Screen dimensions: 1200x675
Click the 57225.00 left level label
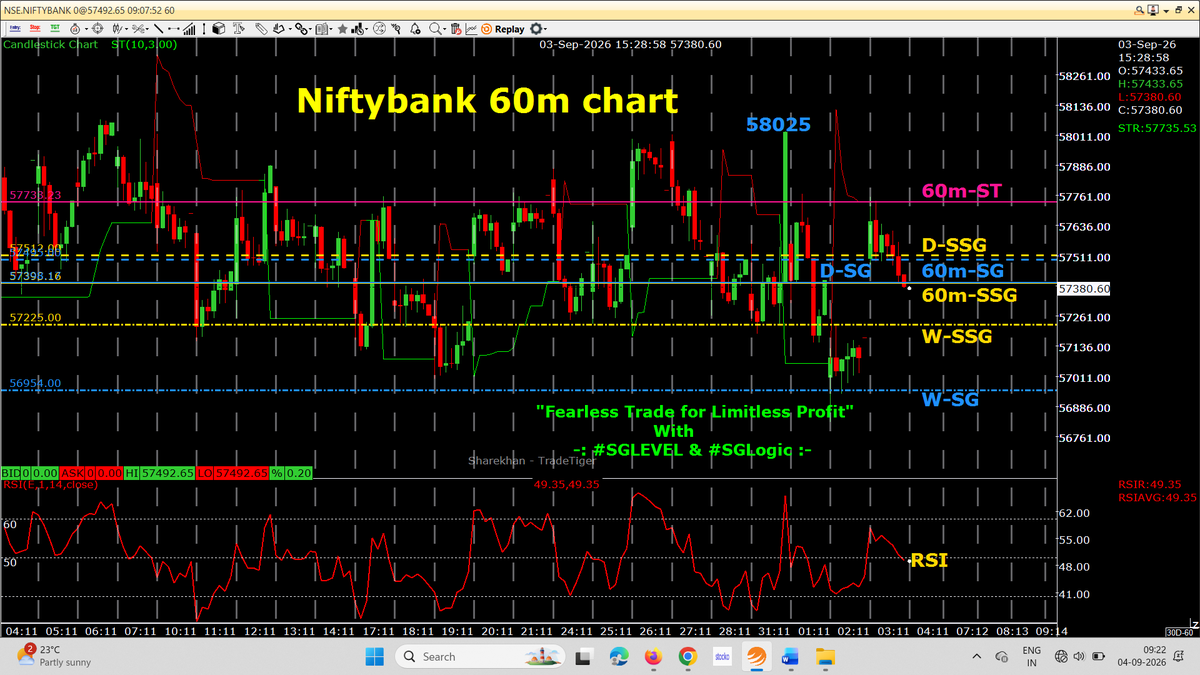click(35, 317)
